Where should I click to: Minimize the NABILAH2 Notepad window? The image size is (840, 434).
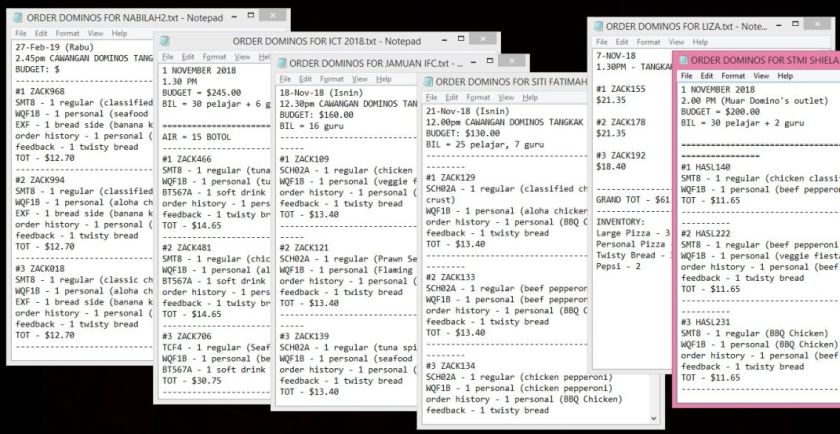pyautogui.click(x=234, y=16)
